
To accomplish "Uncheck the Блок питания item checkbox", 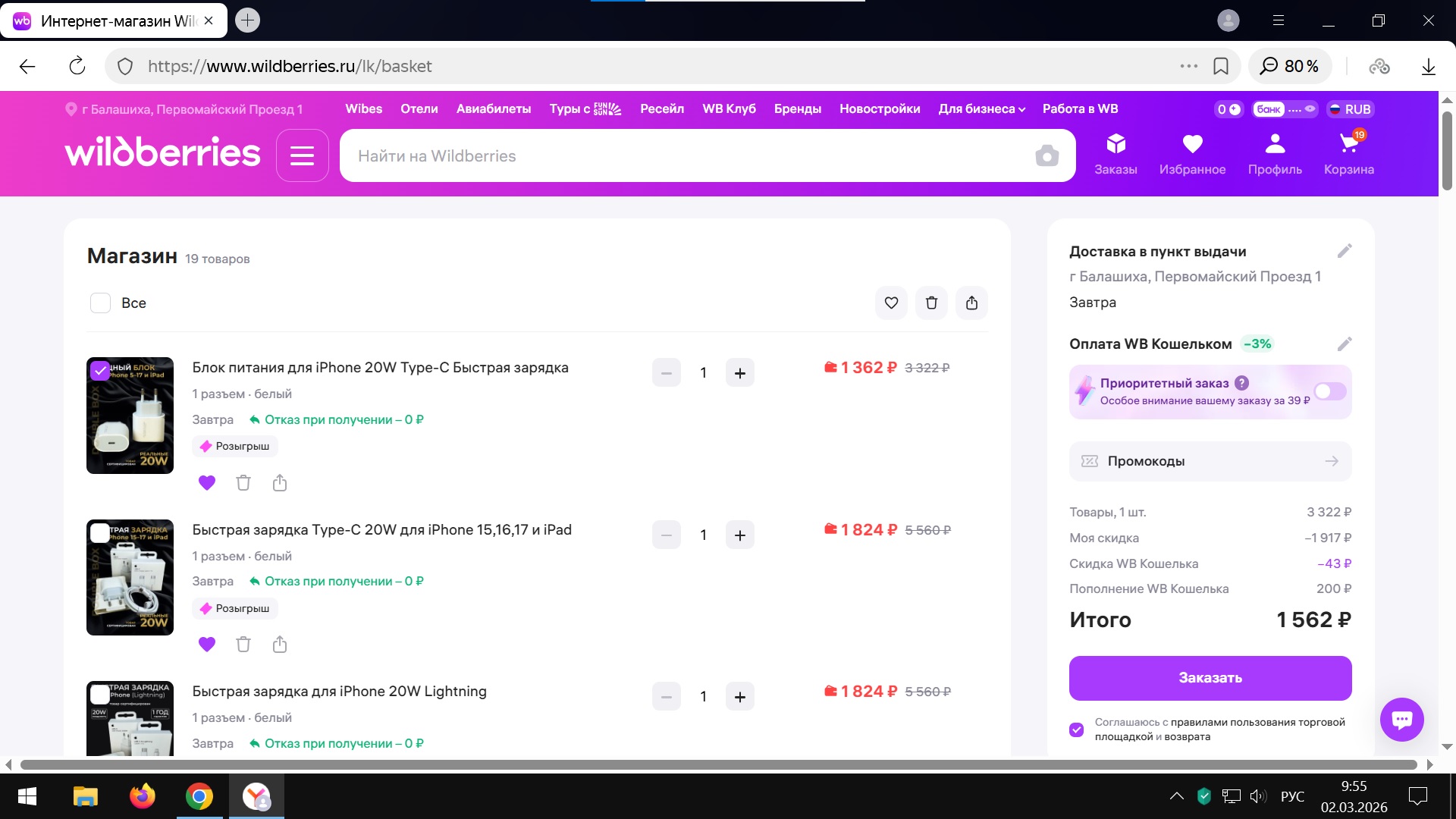I will 100,371.
